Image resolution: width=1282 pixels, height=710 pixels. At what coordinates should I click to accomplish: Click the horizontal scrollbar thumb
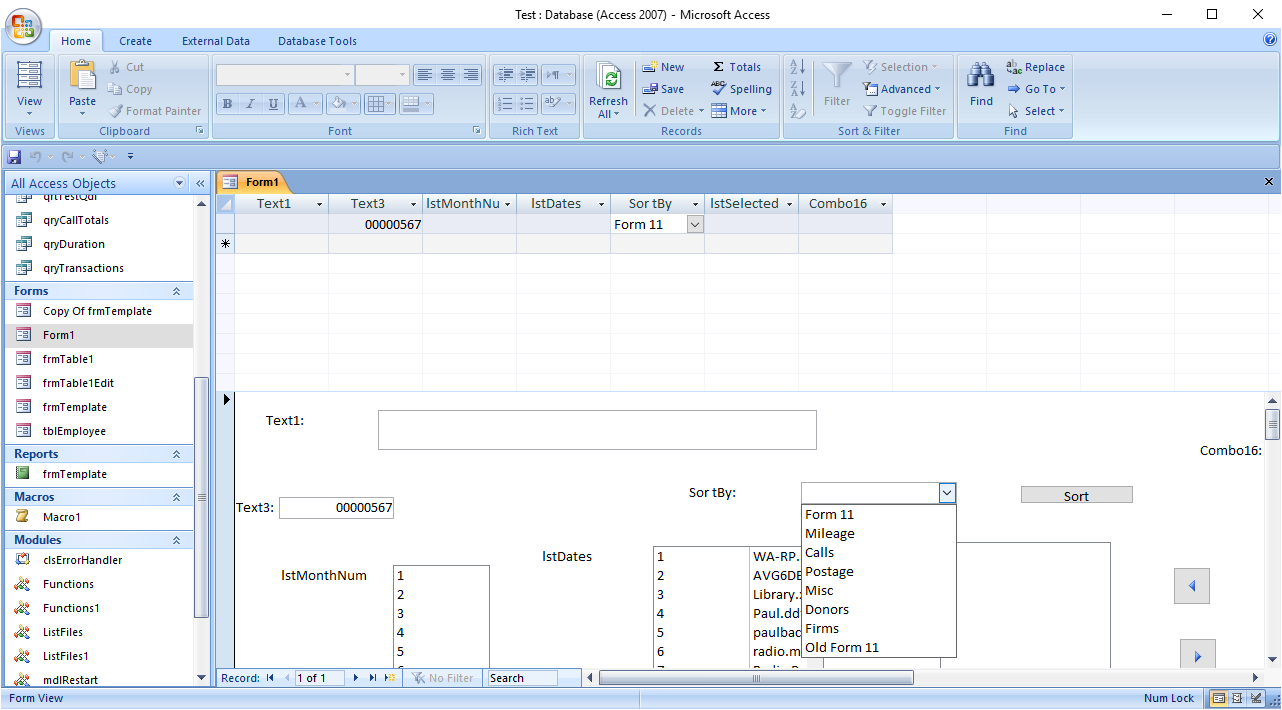(756, 678)
